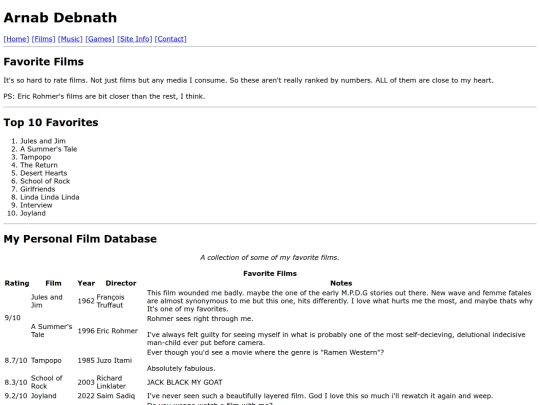540x405 pixels.
Task: Click 'The Return' list item
Action: point(39,165)
